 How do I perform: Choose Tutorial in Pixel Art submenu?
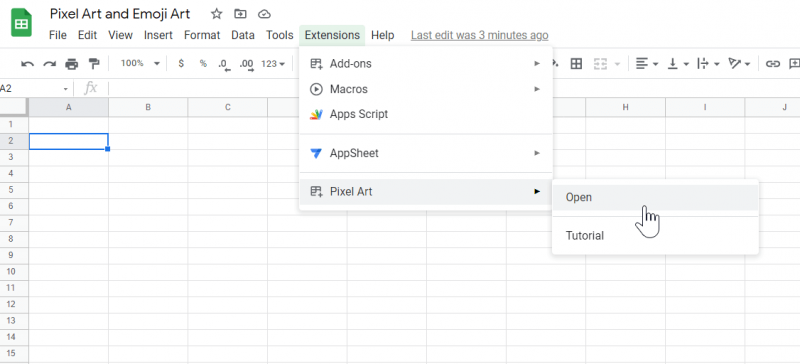656,236
